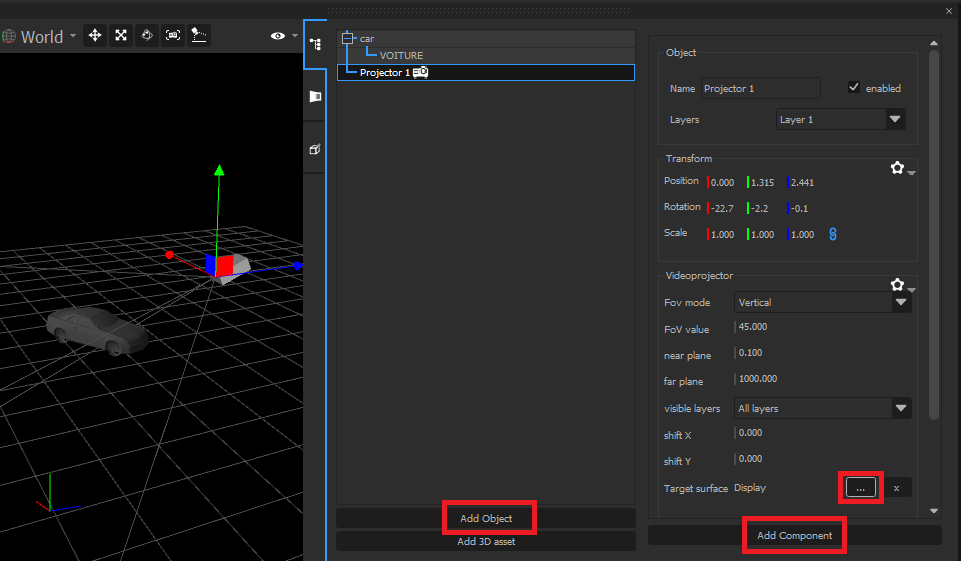
Task: Switch to the cube objects side tab
Action: click(x=315, y=149)
